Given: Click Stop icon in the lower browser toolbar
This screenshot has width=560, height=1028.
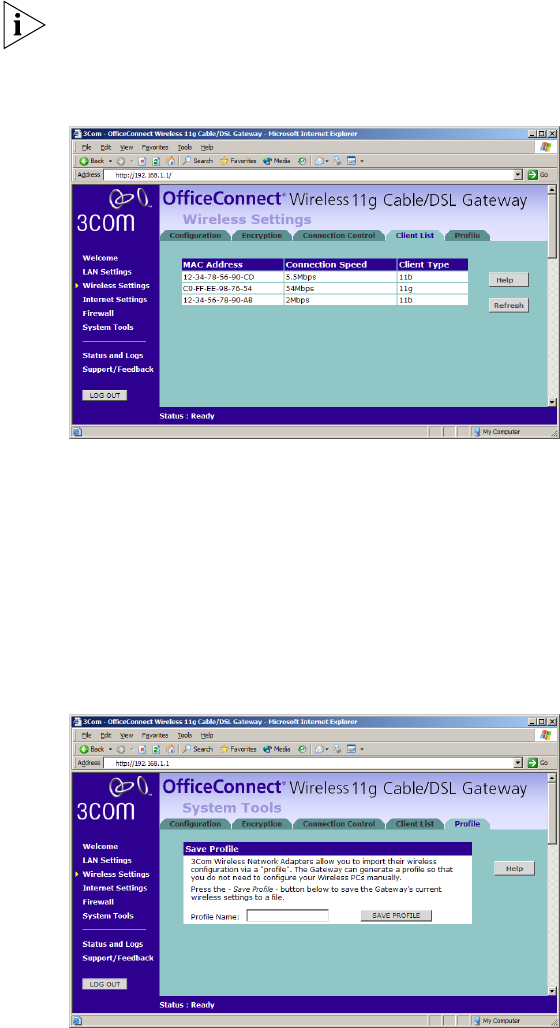Looking at the screenshot, I should click(142, 749).
